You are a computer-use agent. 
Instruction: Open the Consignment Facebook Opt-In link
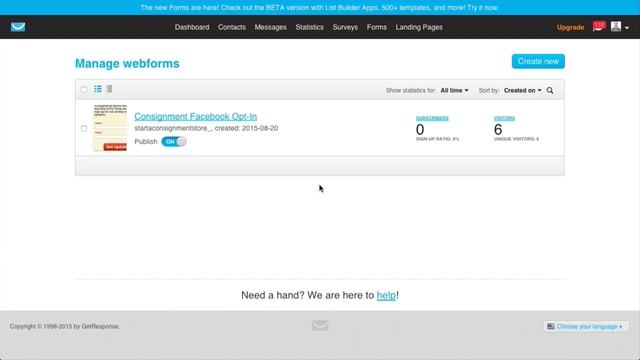pyautogui.click(x=196, y=116)
